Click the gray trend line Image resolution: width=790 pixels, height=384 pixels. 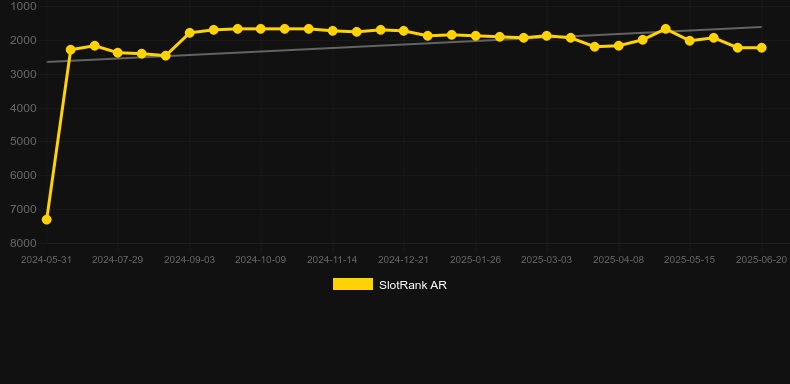404,44
